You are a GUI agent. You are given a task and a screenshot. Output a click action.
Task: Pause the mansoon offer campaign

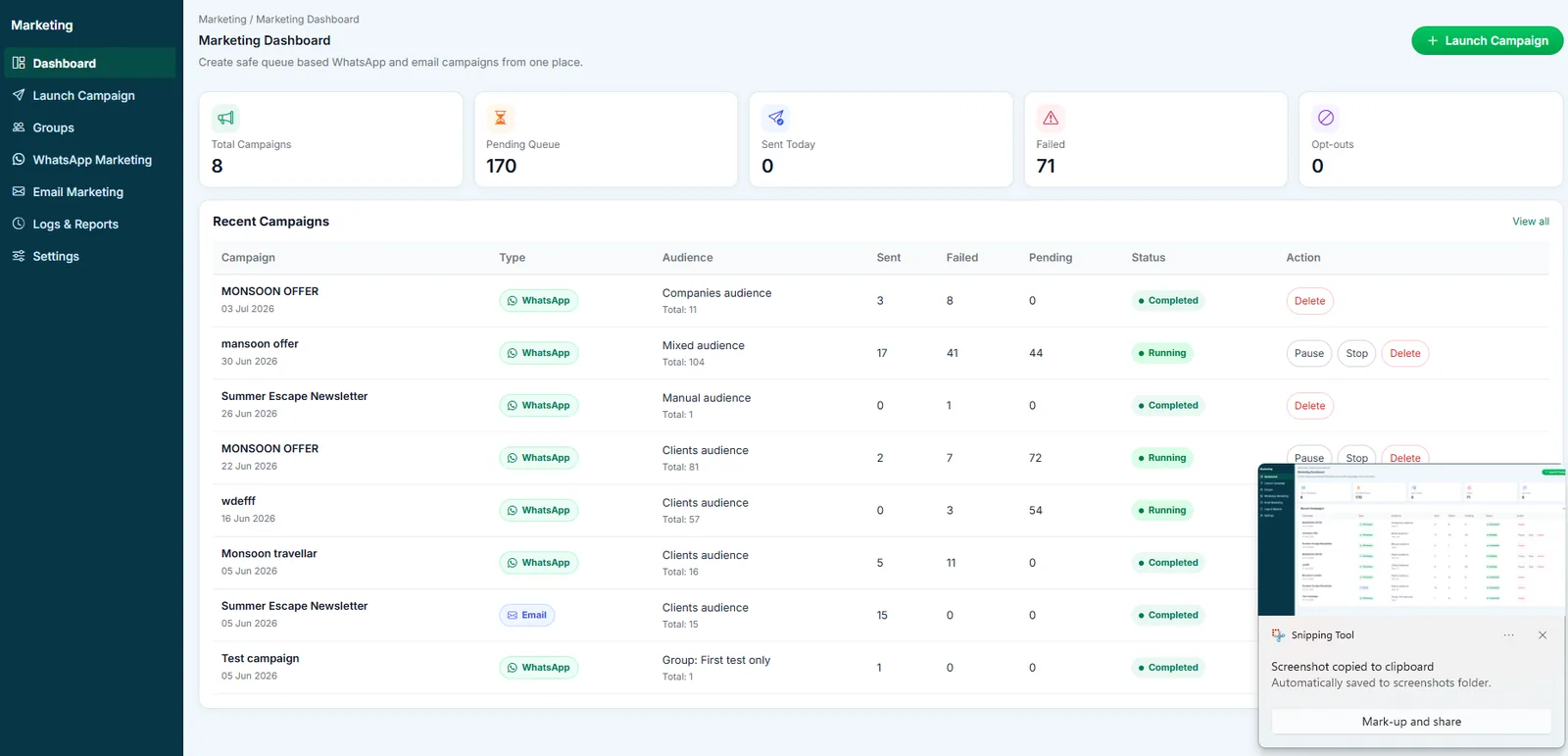(1308, 353)
